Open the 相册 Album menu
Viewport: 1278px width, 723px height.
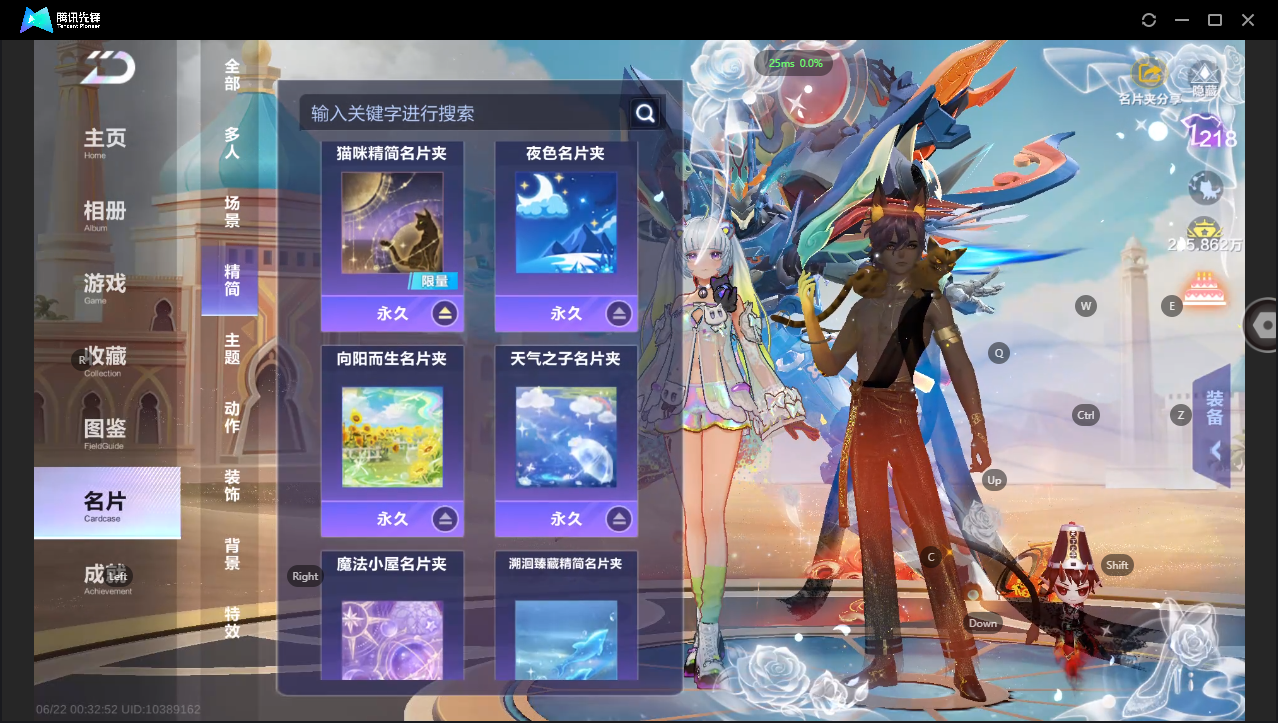pyautogui.click(x=105, y=215)
